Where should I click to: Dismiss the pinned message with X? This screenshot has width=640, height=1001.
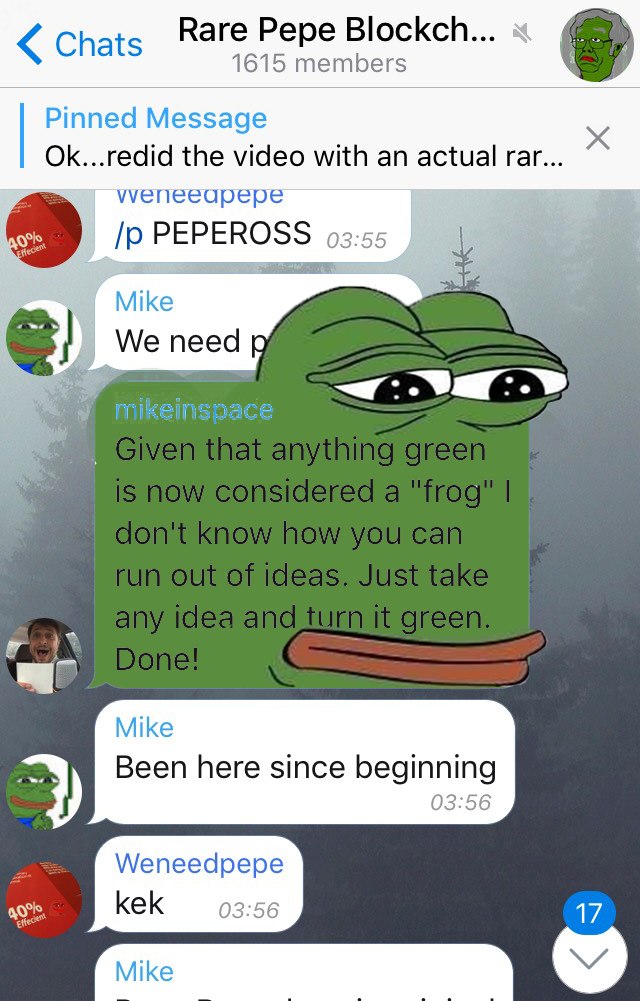click(598, 137)
